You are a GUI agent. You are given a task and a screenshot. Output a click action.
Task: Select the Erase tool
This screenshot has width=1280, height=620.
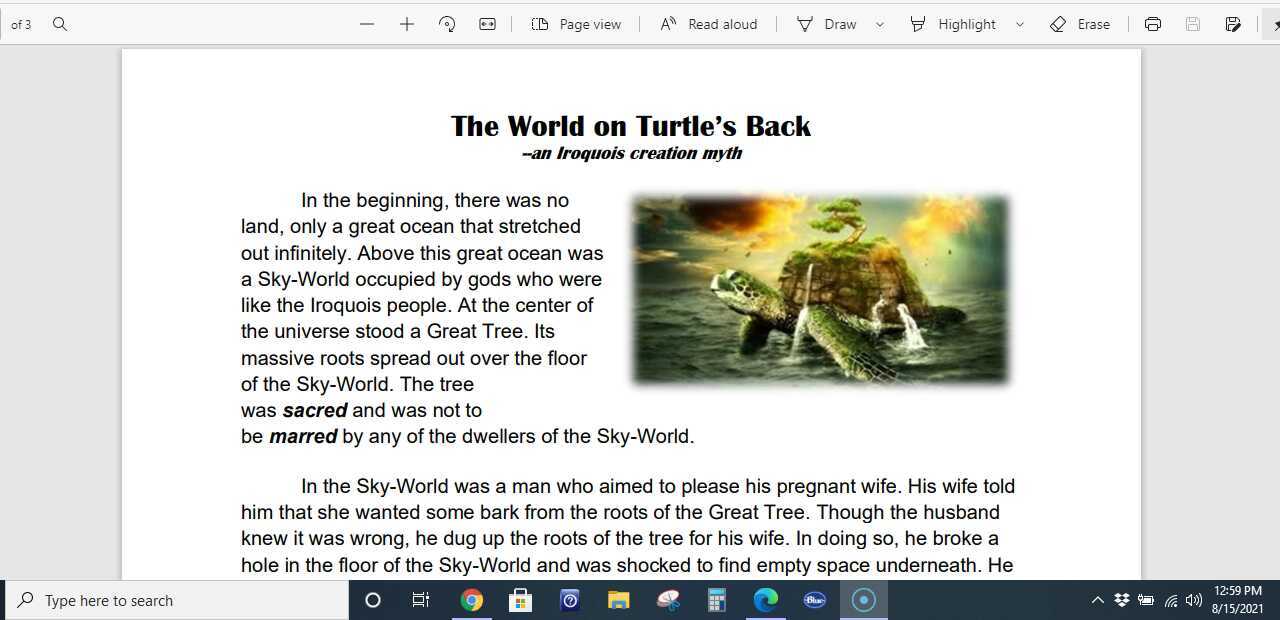[1080, 24]
